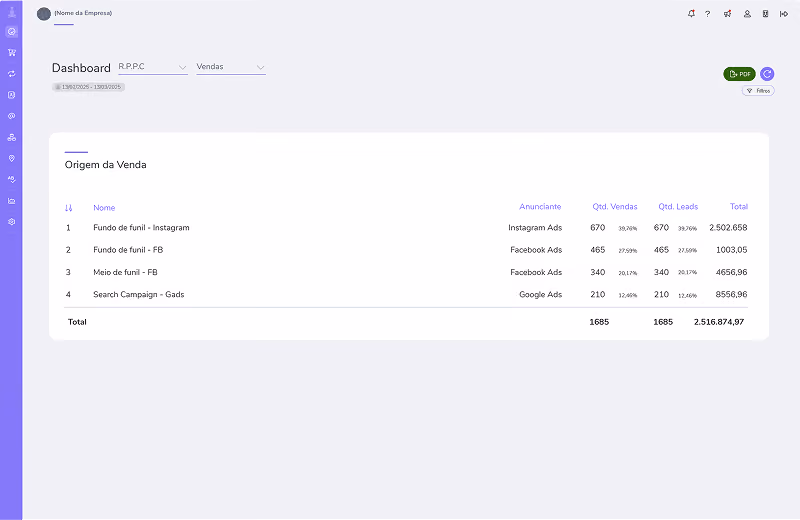
Task: Open the shopping cart sidebar icon
Action: 12,53
